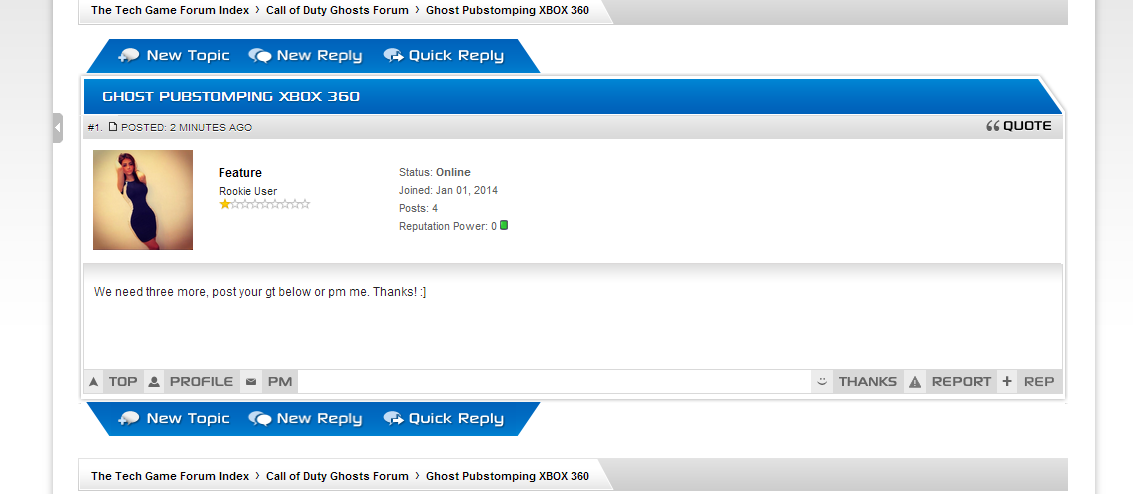
Task: Click the top New Reply bubbles icon
Action: pos(260,56)
